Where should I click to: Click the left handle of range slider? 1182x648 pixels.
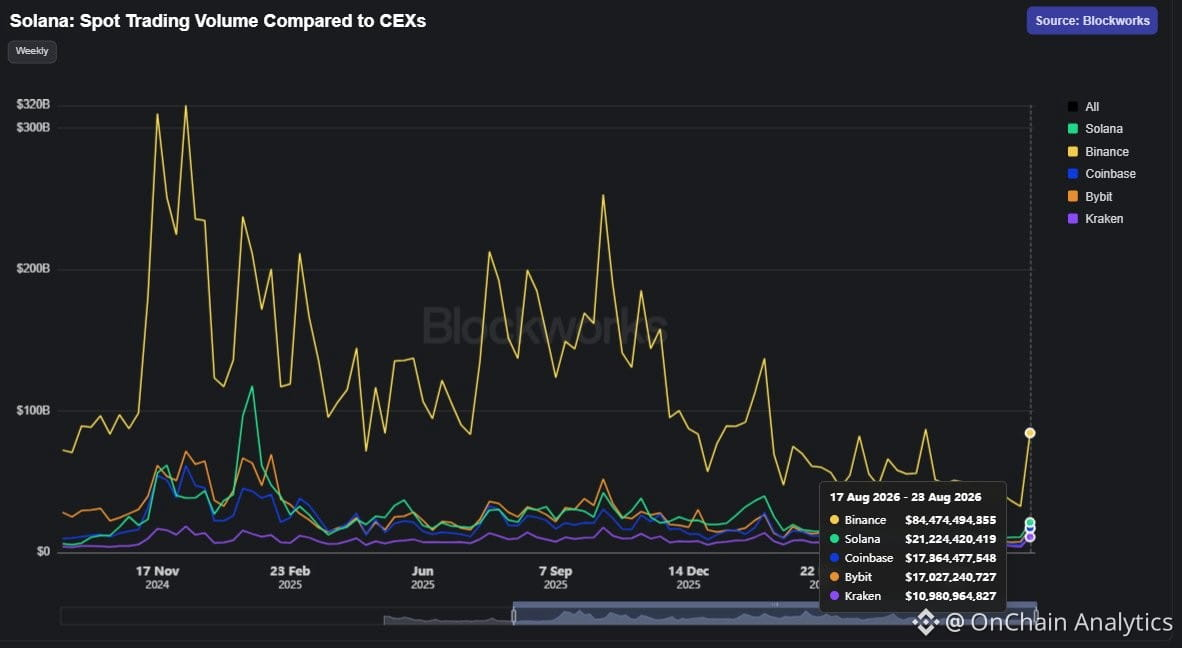(514, 616)
